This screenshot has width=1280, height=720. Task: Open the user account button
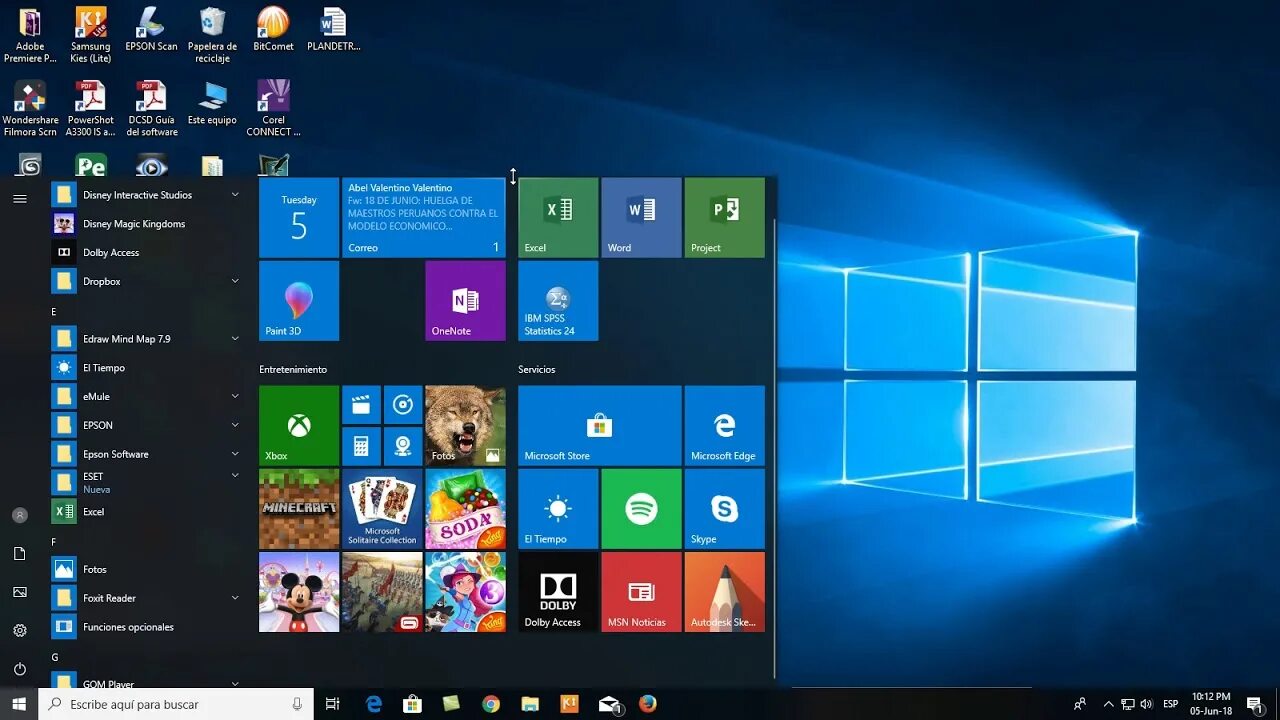pyautogui.click(x=19, y=515)
